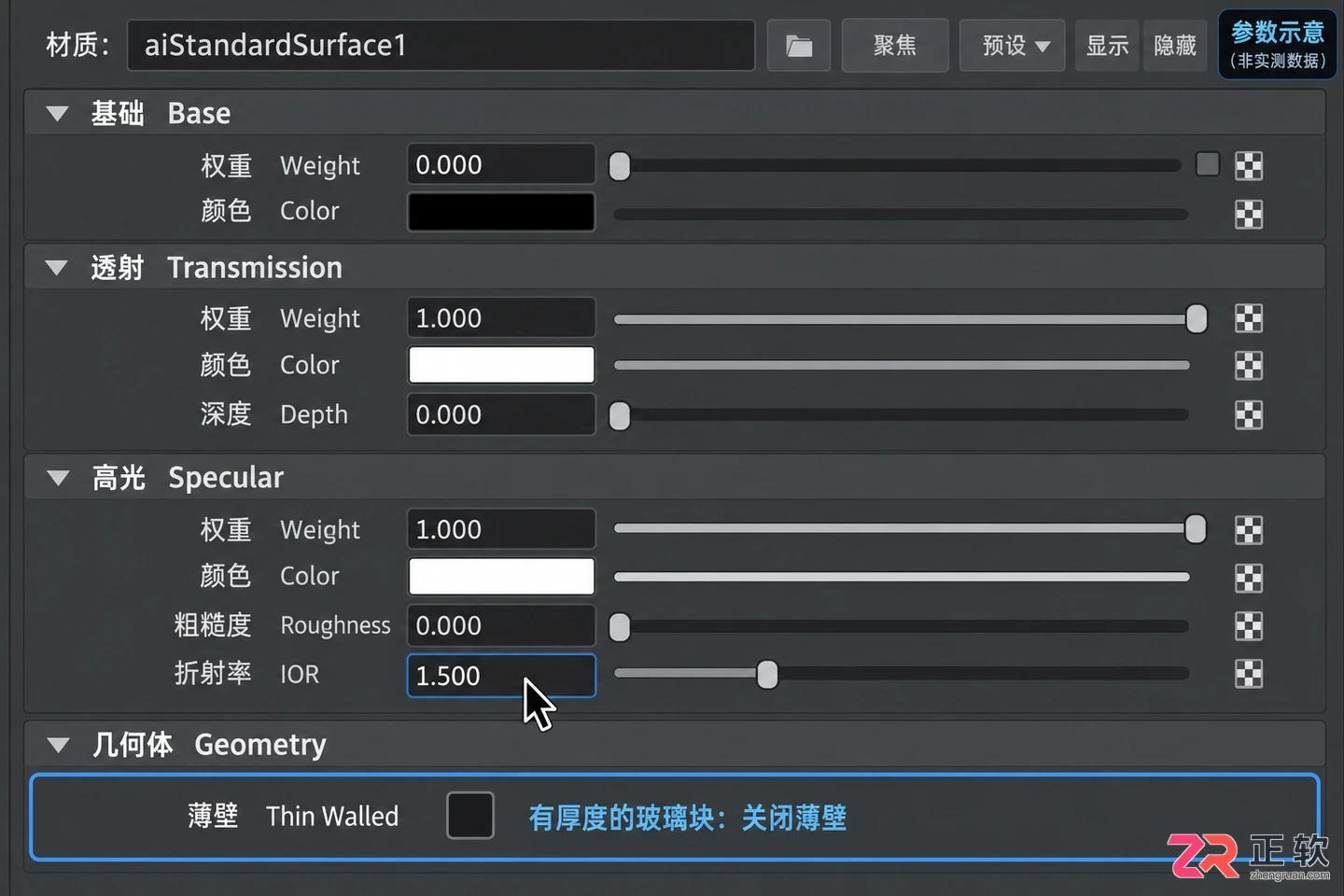Collapse the Specular section

pos(58,478)
